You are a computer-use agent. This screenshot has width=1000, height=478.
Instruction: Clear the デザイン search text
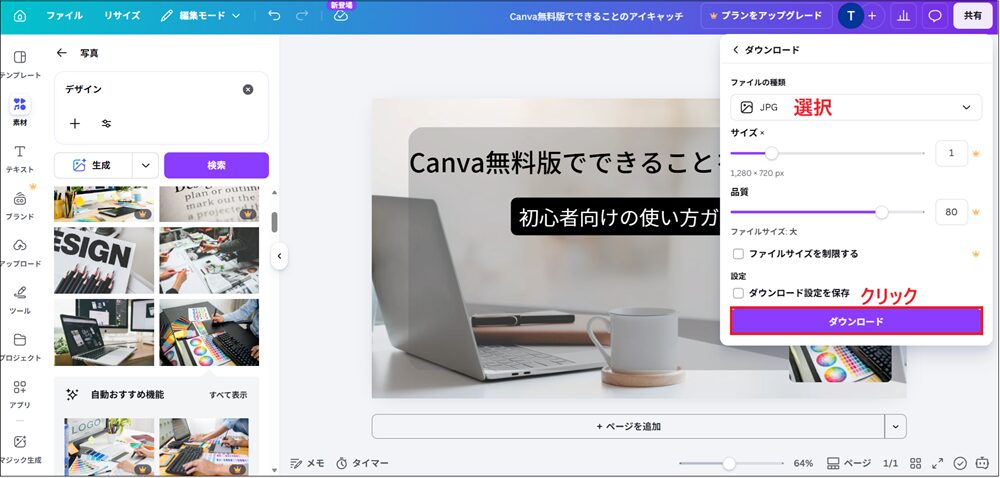click(248, 89)
